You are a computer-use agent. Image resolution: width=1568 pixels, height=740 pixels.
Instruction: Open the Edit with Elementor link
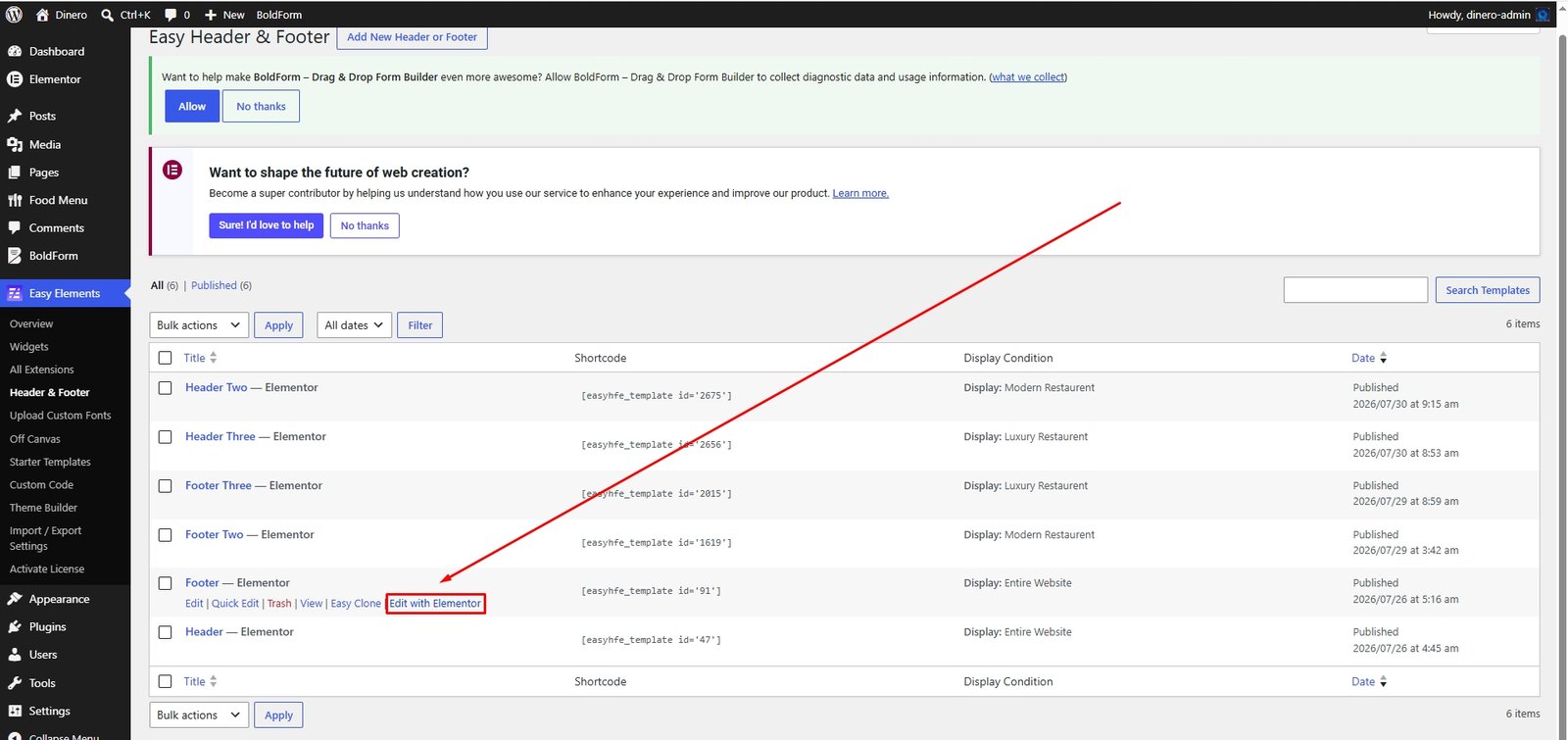435,604
